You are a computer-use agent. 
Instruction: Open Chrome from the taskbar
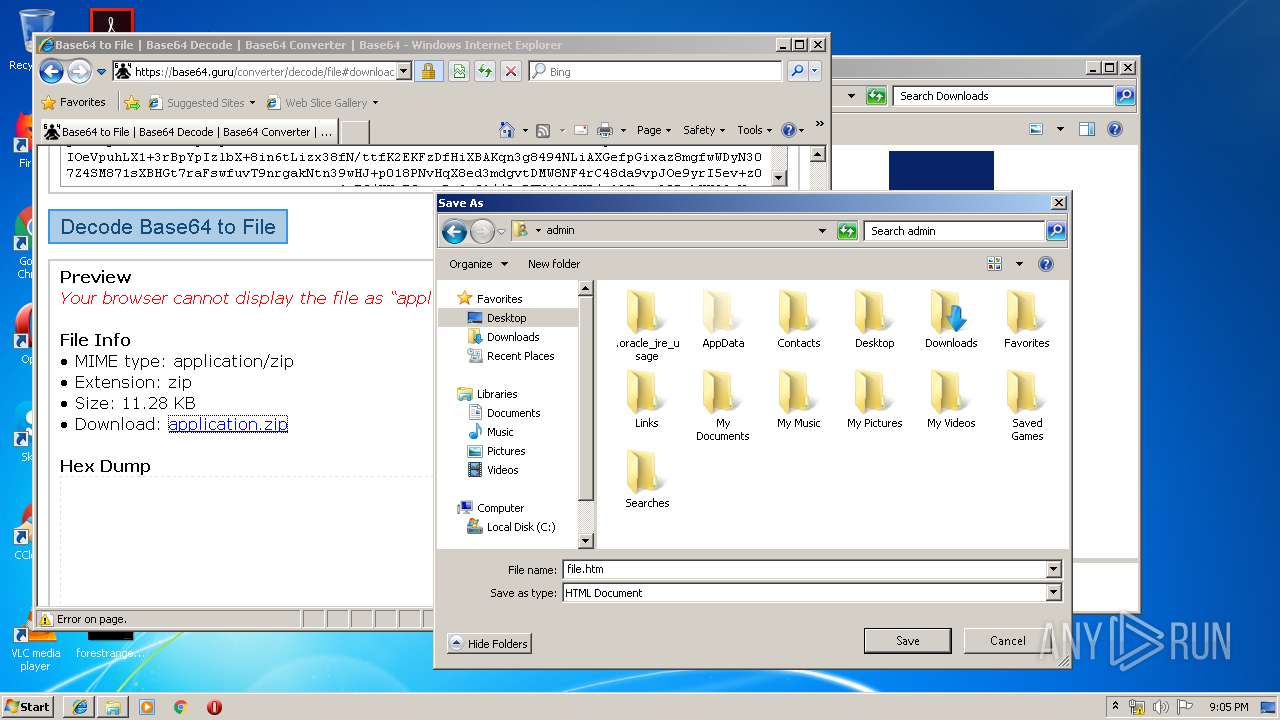[x=180, y=706]
